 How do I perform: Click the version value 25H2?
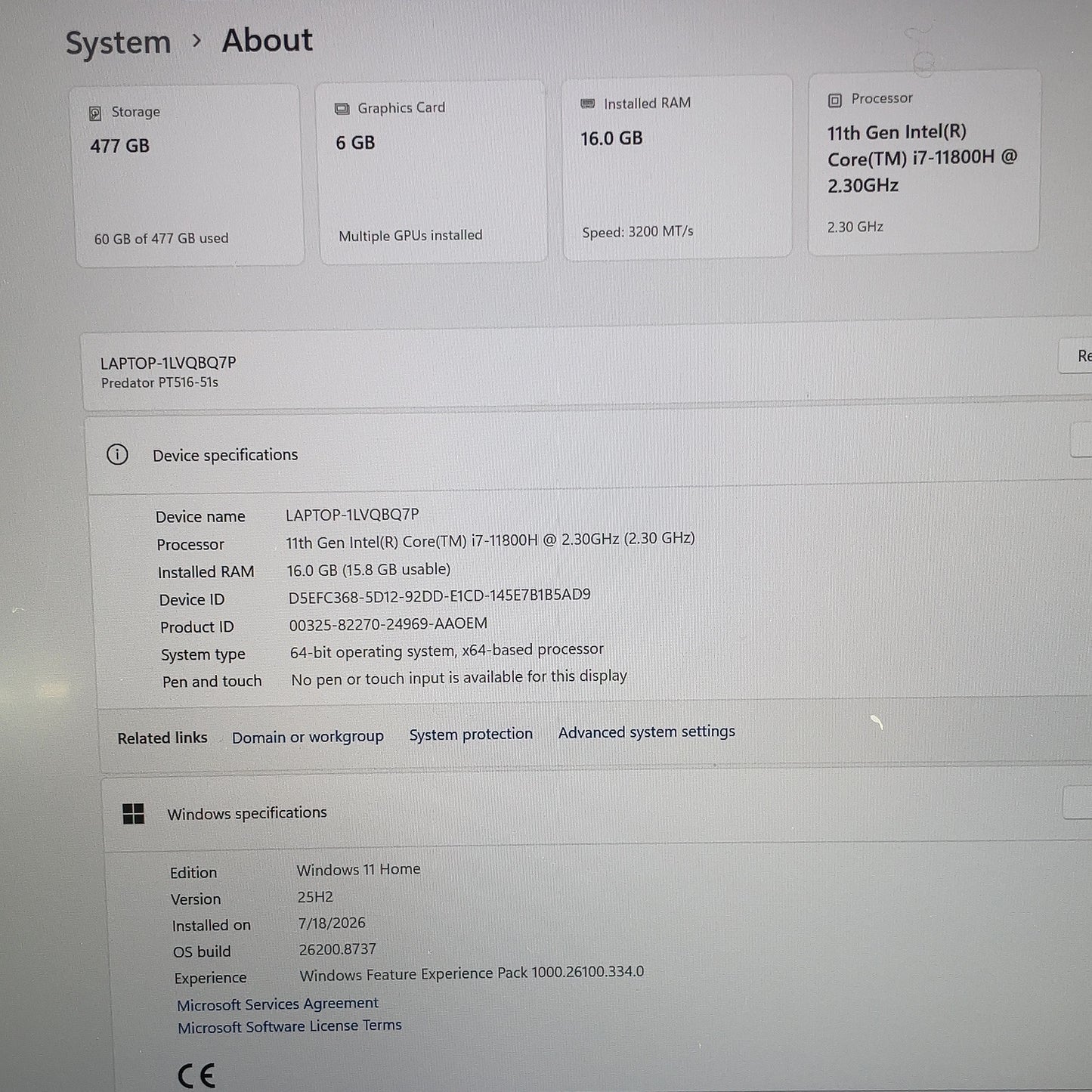(315, 897)
